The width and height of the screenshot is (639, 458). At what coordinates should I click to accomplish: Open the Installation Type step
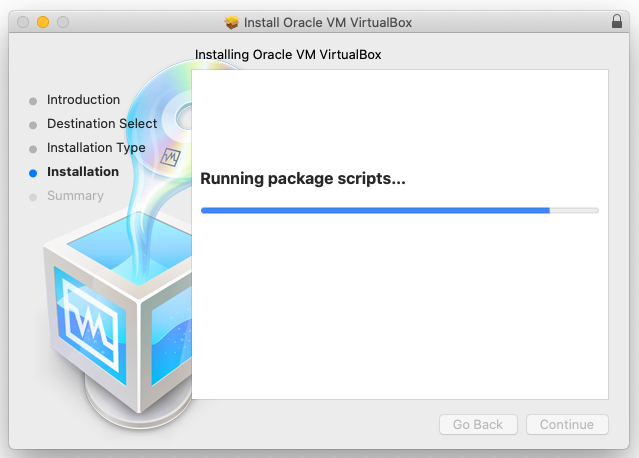click(96, 148)
